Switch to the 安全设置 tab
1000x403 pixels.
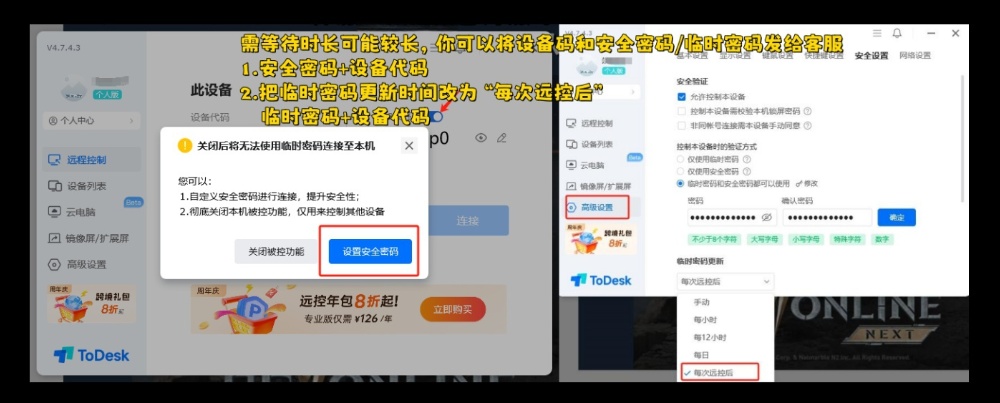(871, 55)
